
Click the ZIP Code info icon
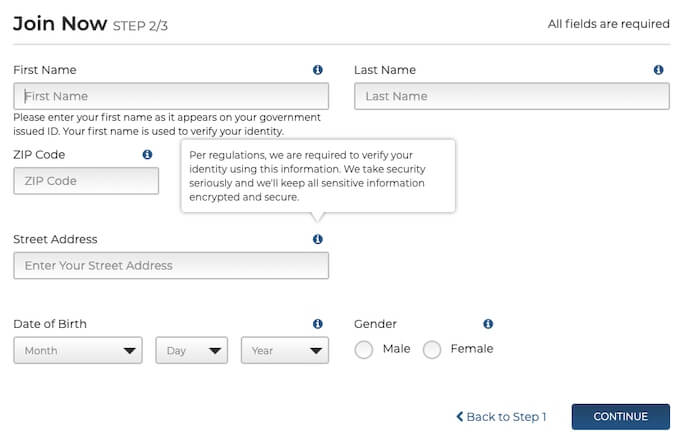coord(147,155)
